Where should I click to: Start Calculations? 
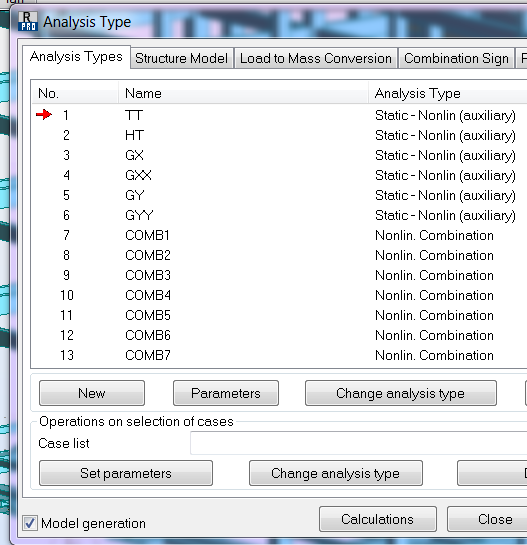(x=378, y=519)
